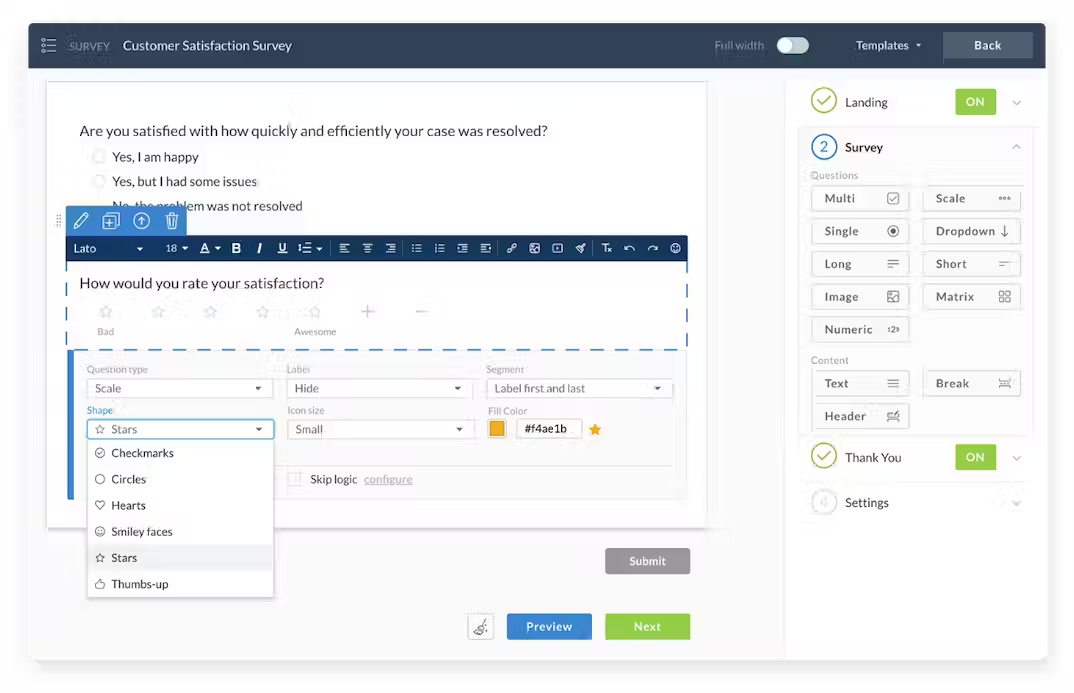Apply bold formatting in the text editor

[236, 247]
